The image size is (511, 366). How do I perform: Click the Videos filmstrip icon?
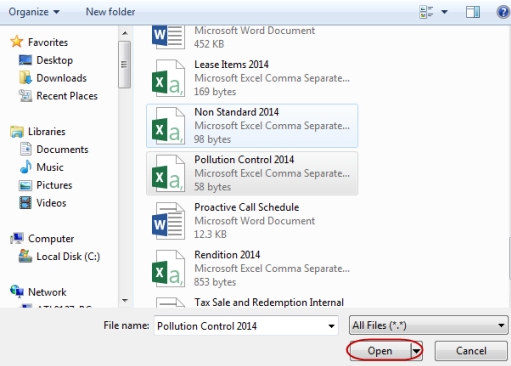click(x=25, y=203)
